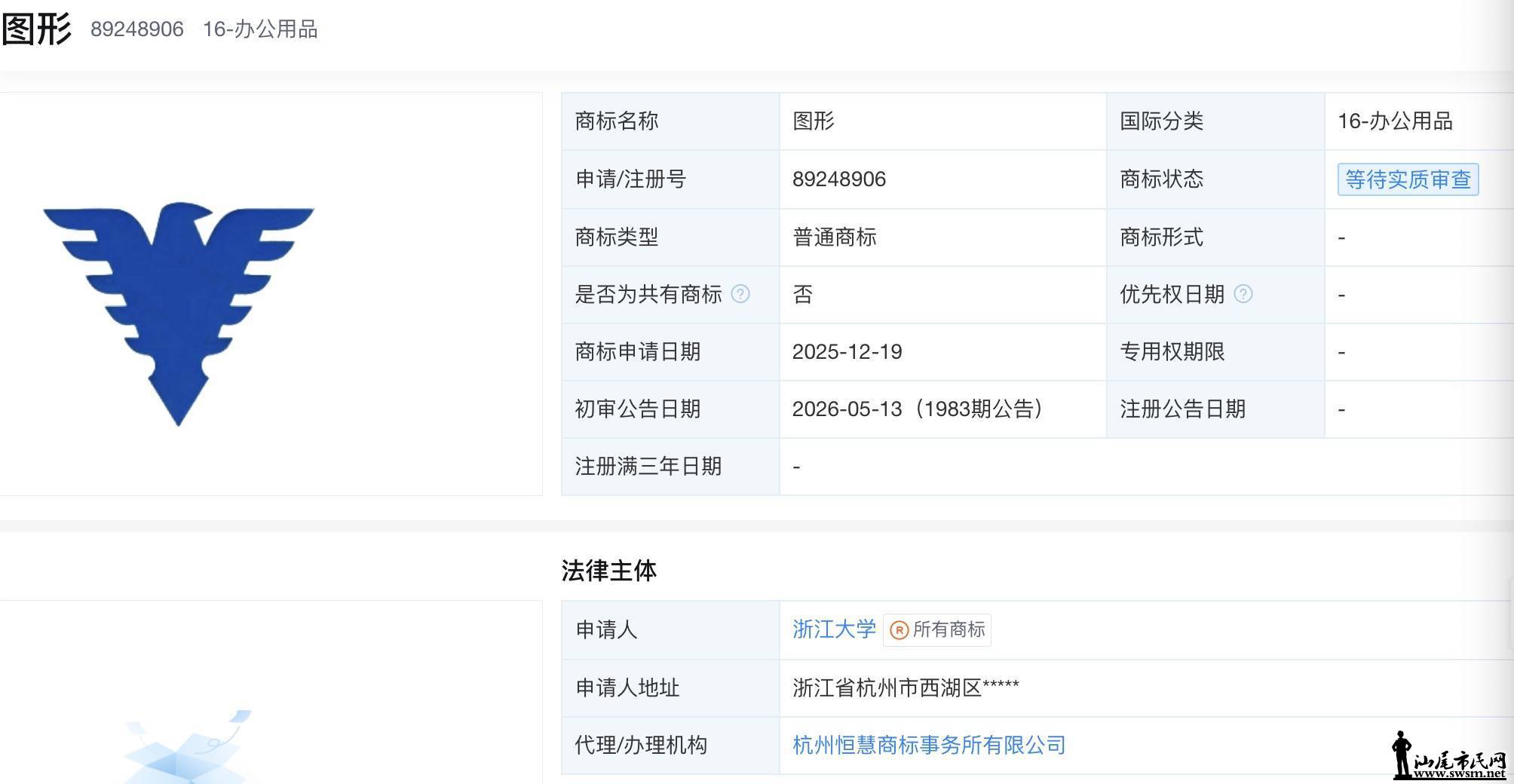
Task: Click the registered R icon next to 所有商标
Action: [899, 630]
